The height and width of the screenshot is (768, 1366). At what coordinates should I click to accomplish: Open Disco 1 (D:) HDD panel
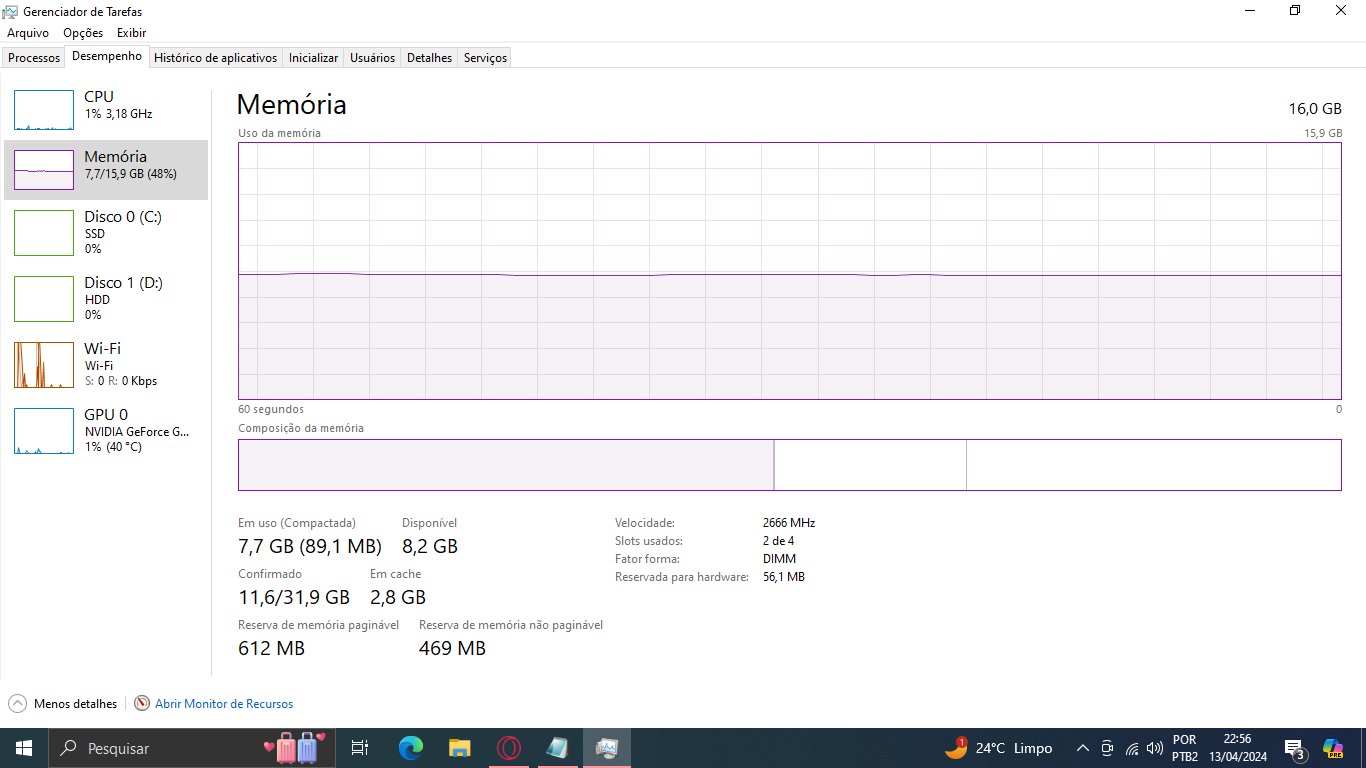point(106,298)
